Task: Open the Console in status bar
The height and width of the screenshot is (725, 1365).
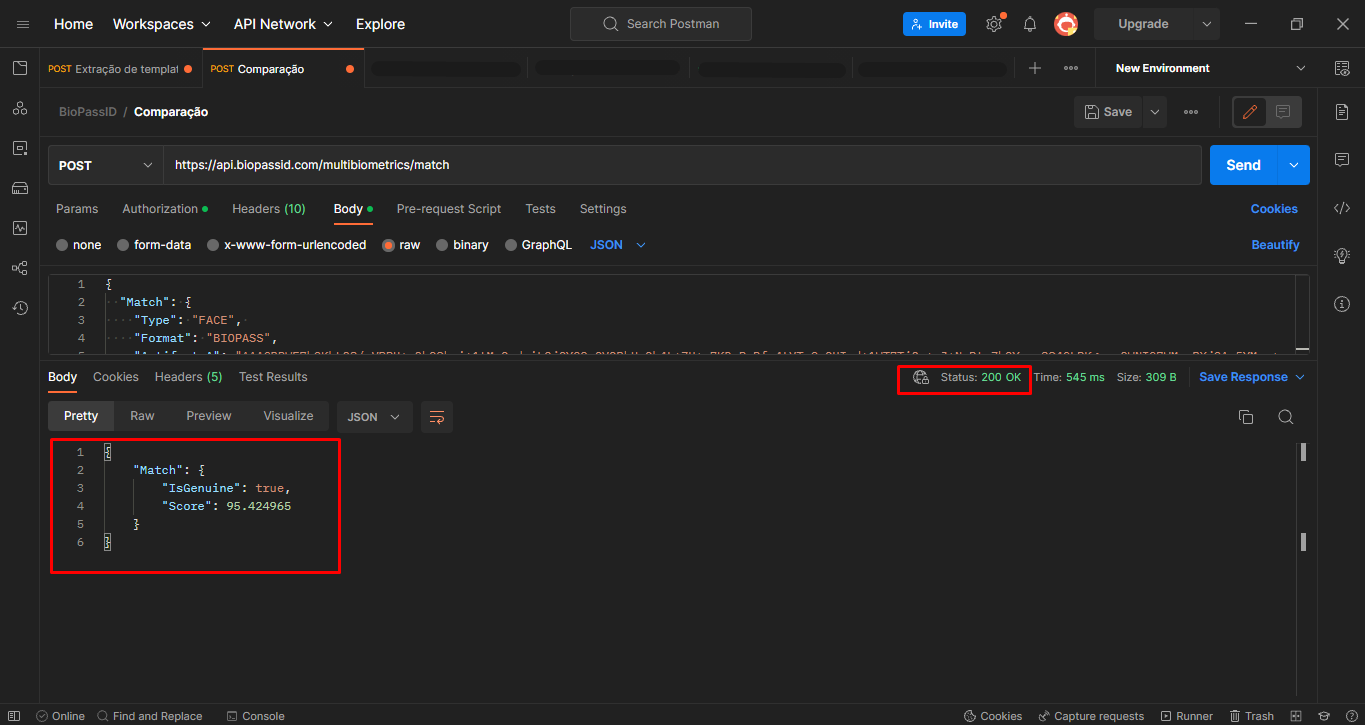Action: 256,716
